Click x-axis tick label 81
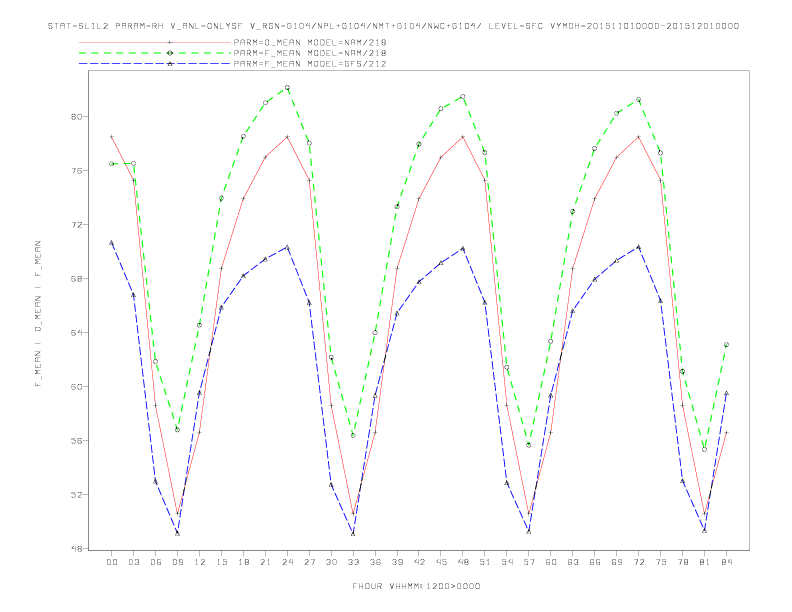792x612 pixels. (x=705, y=562)
